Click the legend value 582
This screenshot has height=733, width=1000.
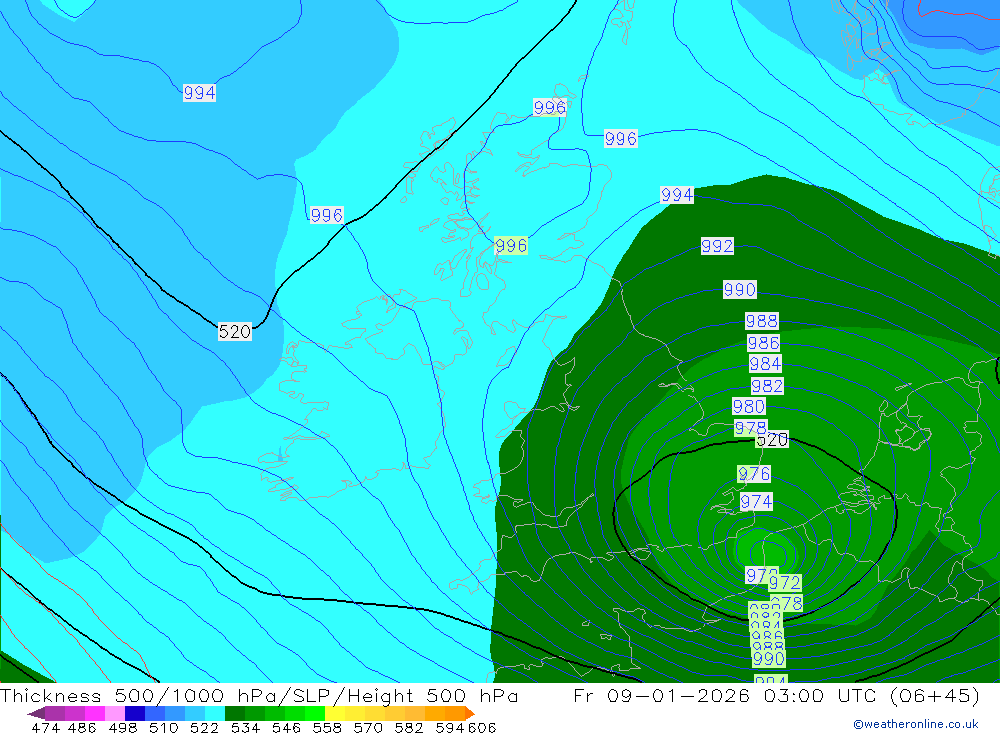[409, 727]
